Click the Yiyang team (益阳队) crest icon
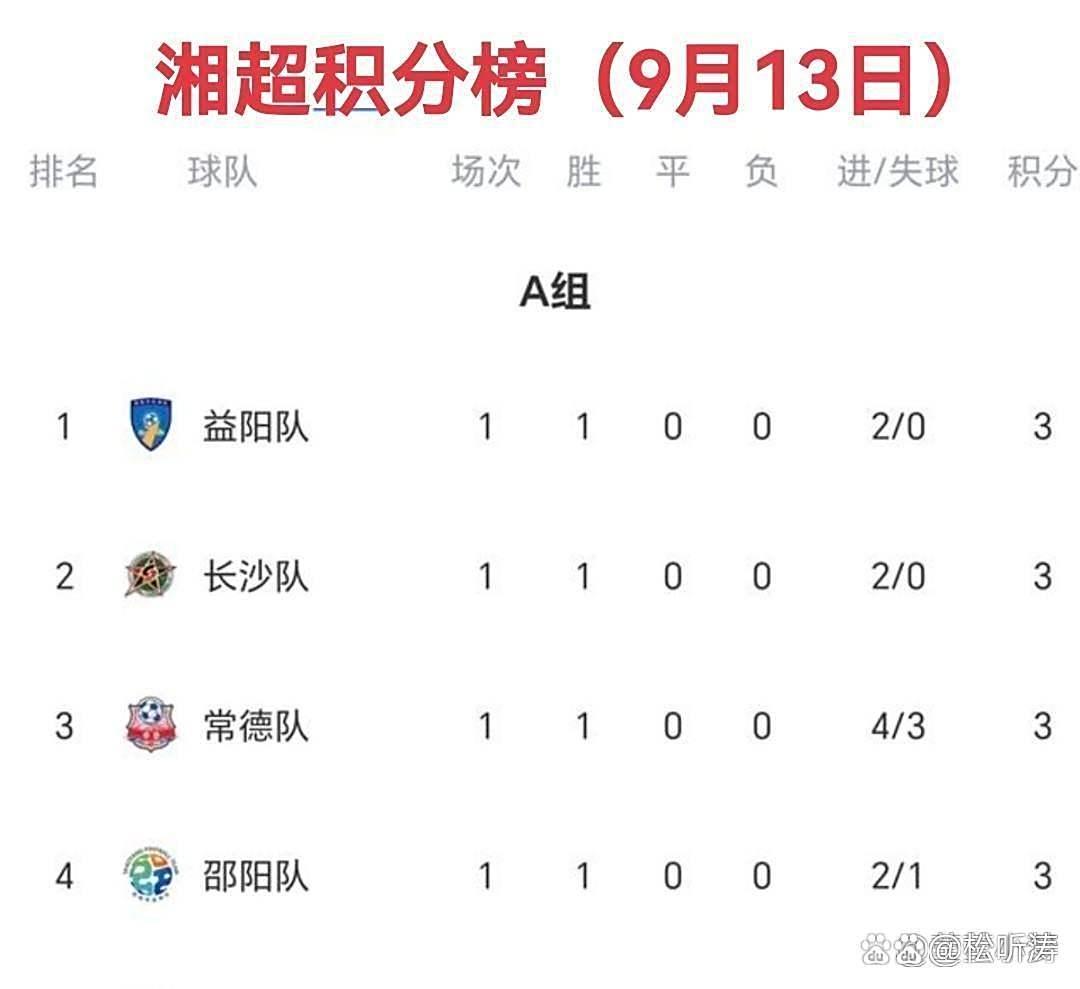The width and height of the screenshot is (1080, 989). click(x=151, y=425)
